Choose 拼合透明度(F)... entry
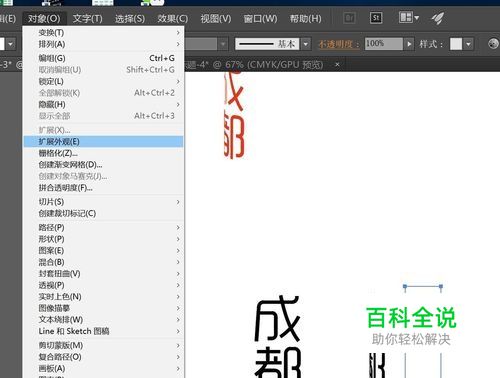This screenshot has width=500, height=378. click(x=103, y=188)
